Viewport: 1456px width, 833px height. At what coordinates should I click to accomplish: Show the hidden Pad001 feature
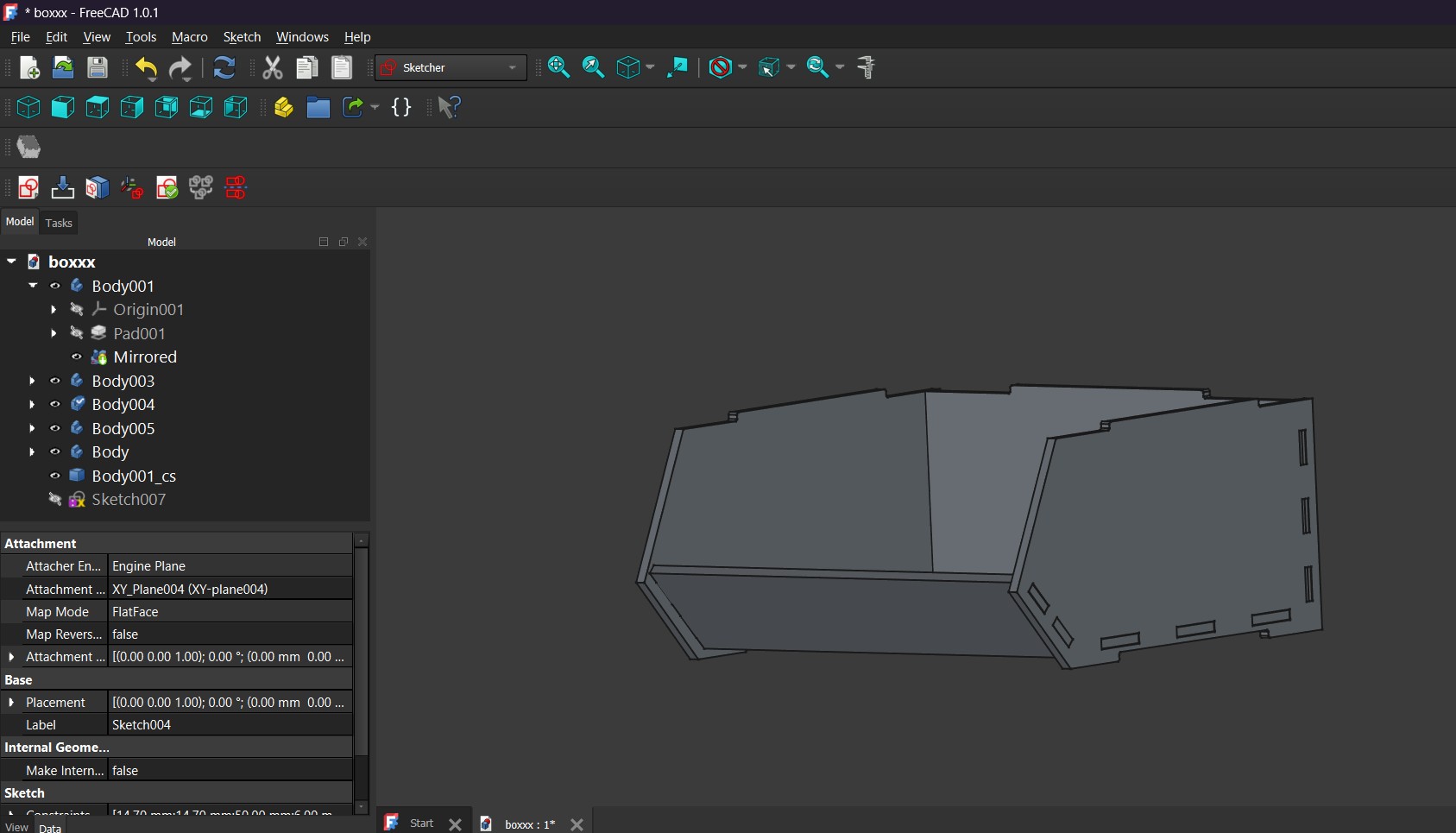tap(77, 333)
